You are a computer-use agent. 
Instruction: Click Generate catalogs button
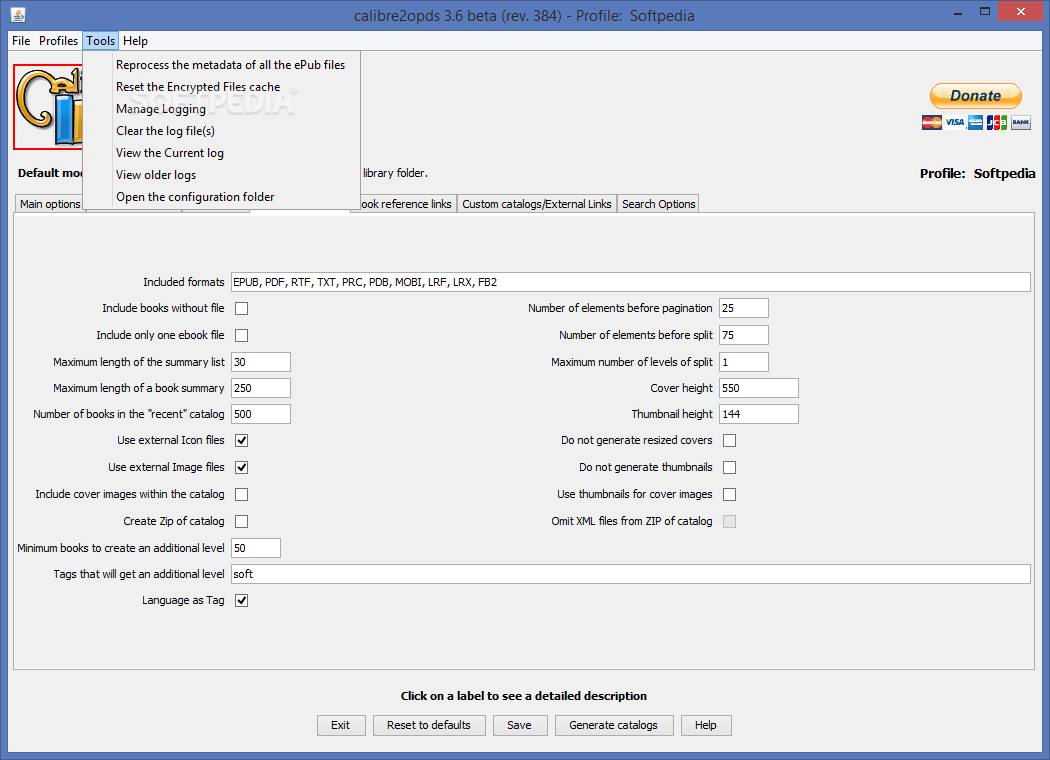[x=613, y=725]
